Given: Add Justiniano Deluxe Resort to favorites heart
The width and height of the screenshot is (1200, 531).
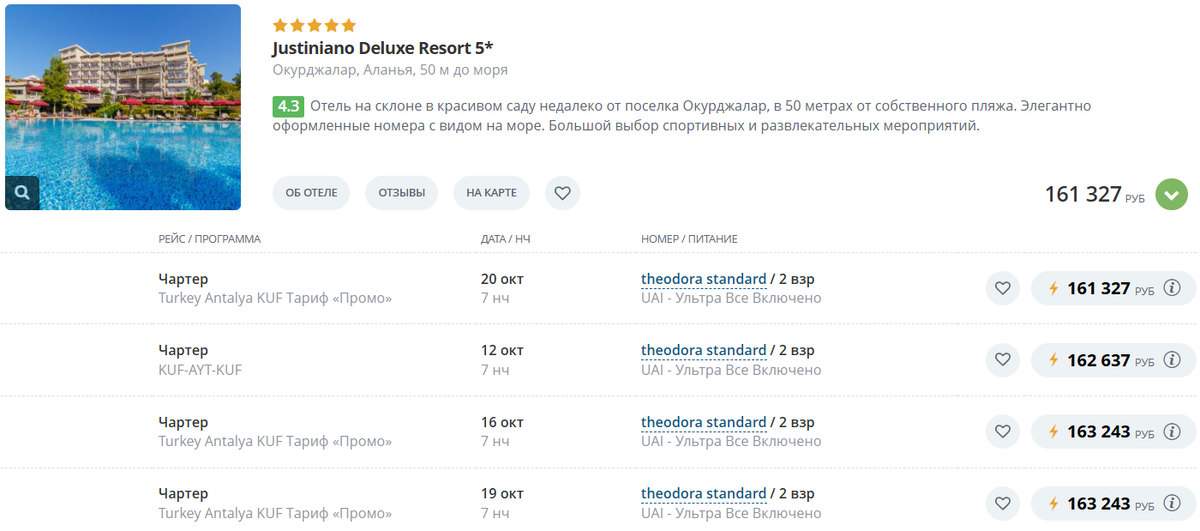Looking at the screenshot, I should (x=562, y=193).
